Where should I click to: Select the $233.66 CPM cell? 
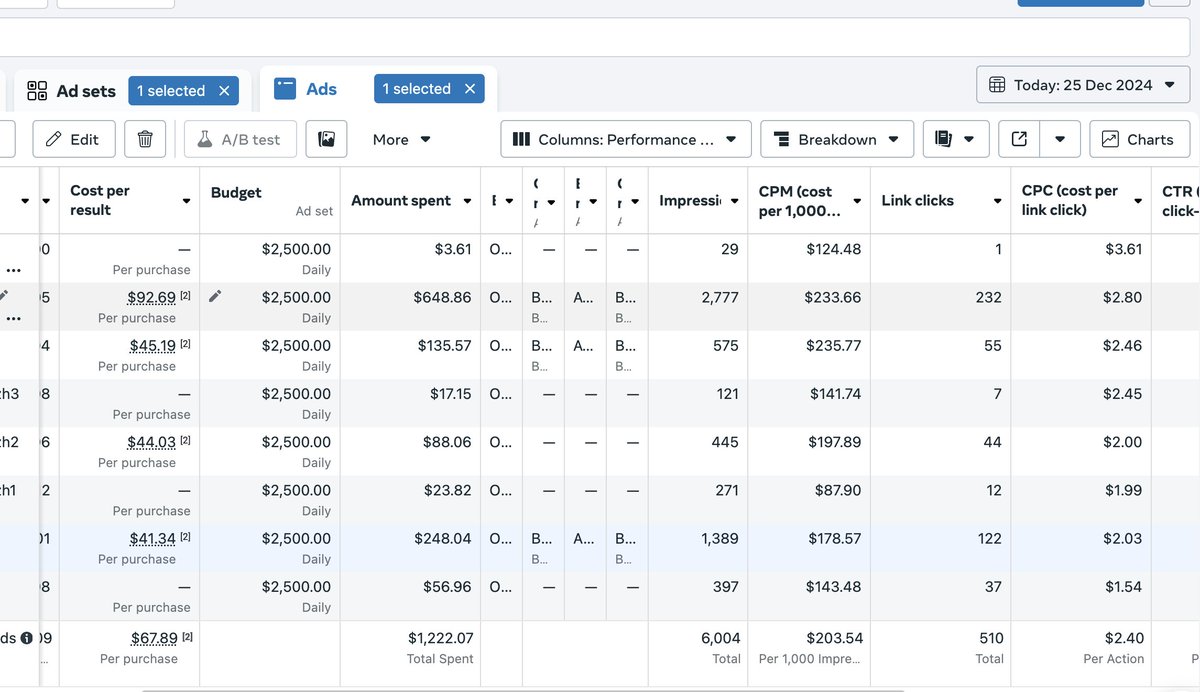[834, 297]
